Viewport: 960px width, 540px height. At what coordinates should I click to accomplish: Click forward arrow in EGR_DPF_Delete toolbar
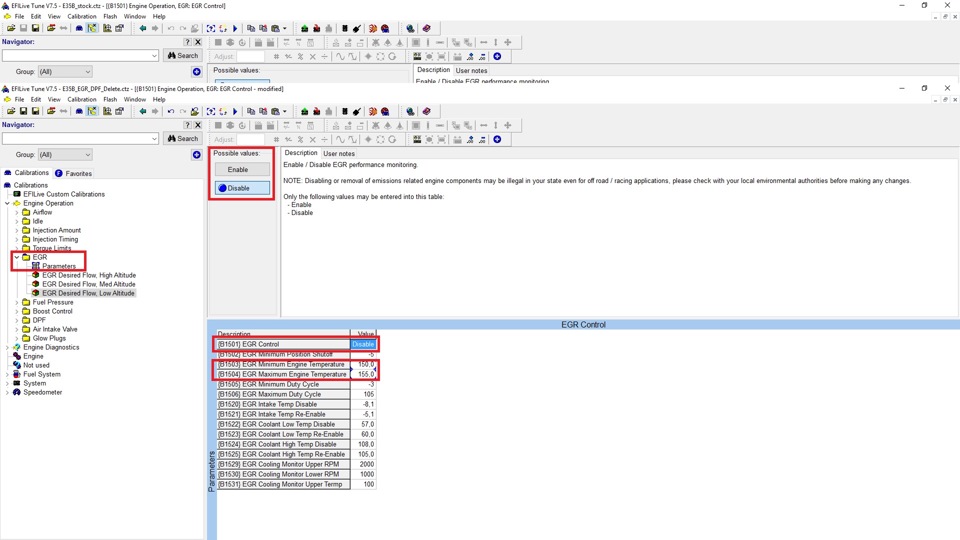(x=155, y=111)
